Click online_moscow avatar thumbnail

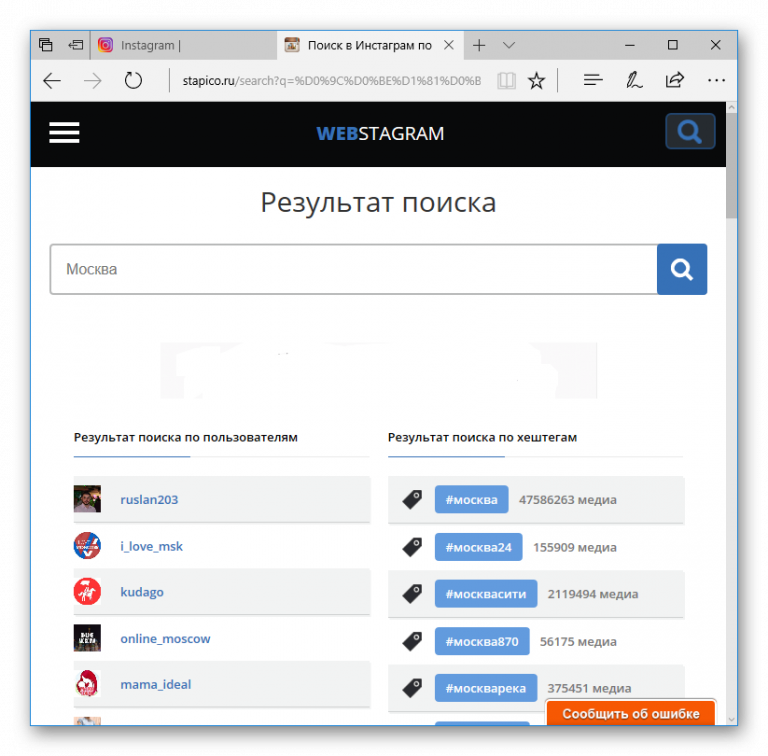pyautogui.click(x=87, y=638)
